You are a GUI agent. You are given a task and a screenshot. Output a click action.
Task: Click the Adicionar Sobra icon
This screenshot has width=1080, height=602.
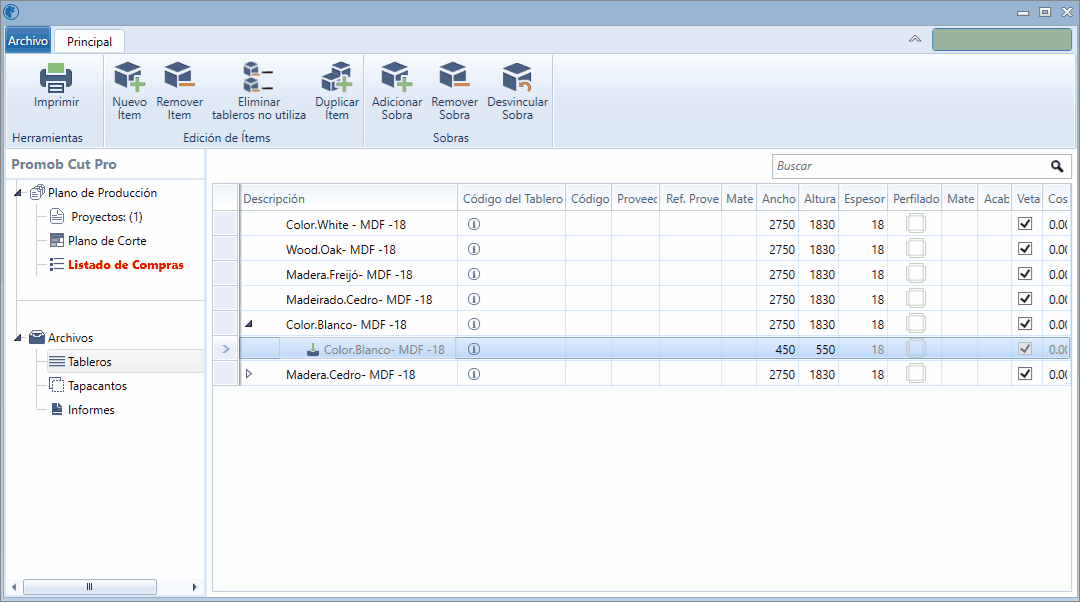pyautogui.click(x=397, y=77)
